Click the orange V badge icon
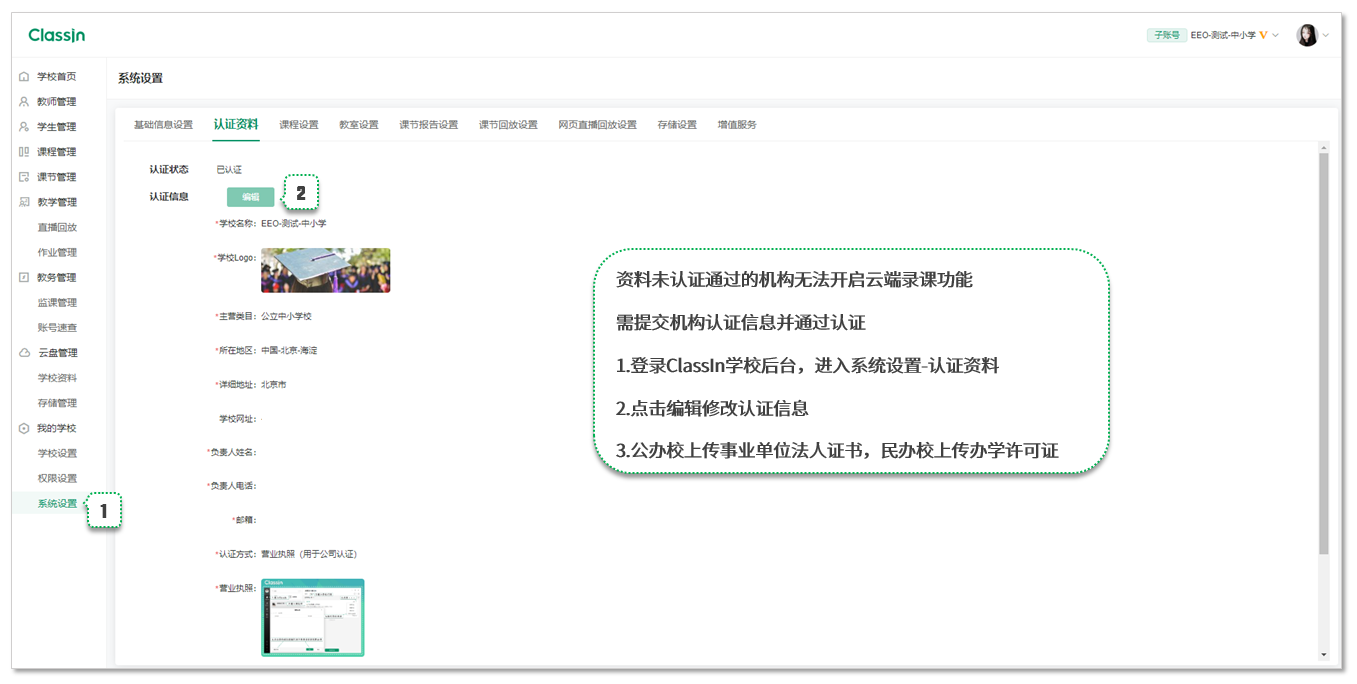Viewport: 1357px width, 684px height. 1263,35
